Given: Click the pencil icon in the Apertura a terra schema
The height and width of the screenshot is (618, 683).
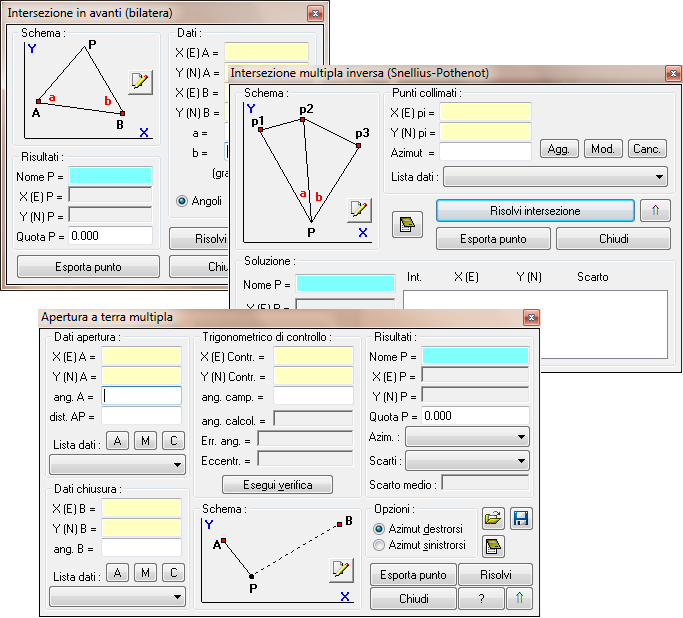Looking at the screenshot, I should [342, 569].
